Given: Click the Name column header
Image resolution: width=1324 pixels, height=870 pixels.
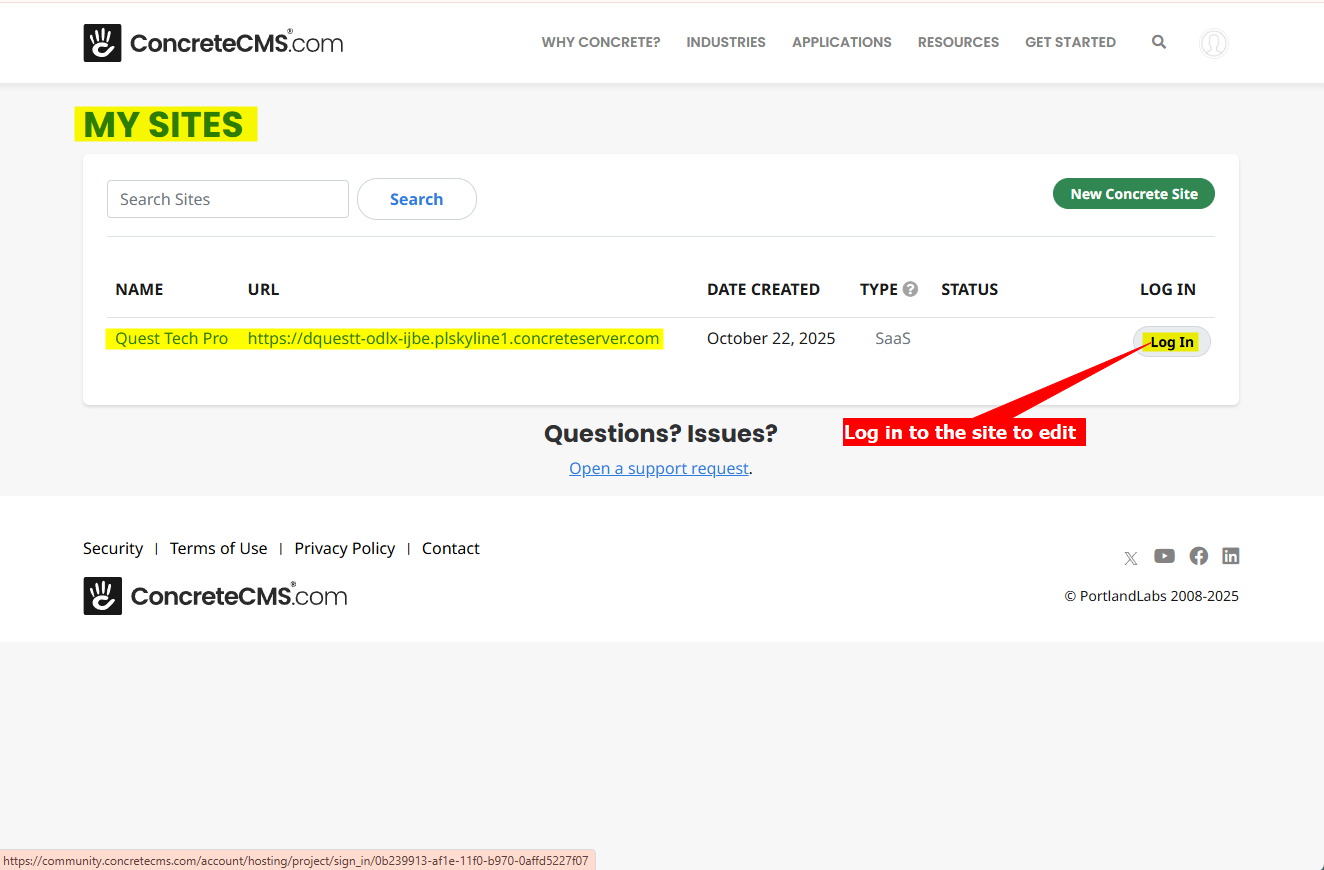Looking at the screenshot, I should coord(139,289).
